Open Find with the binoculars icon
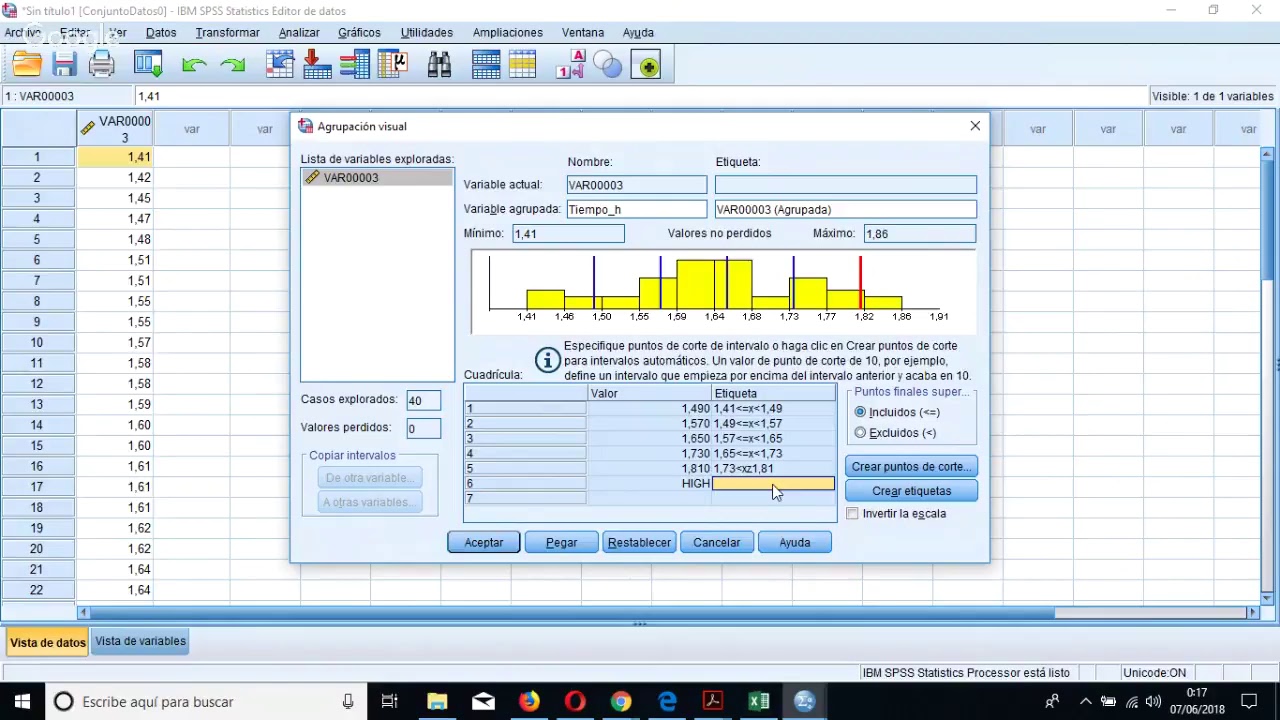 point(439,65)
